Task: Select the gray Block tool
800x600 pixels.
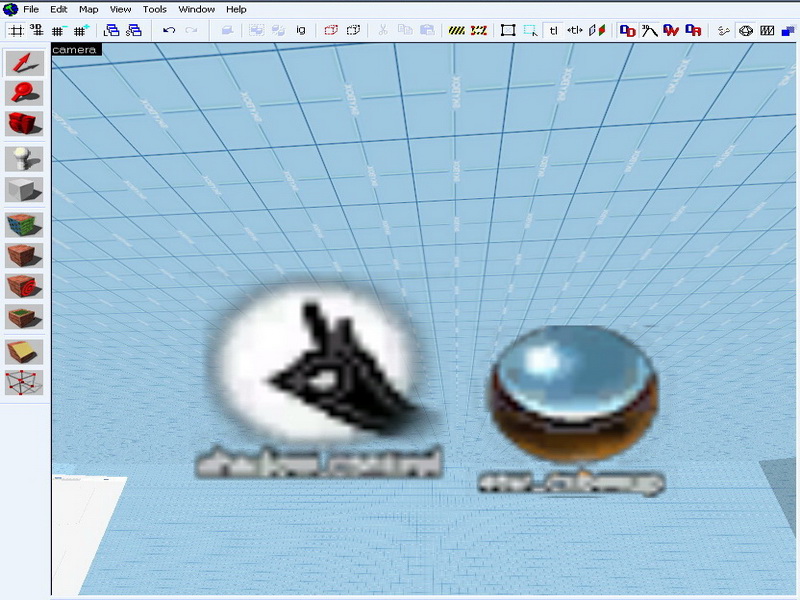Action: click(x=24, y=189)
